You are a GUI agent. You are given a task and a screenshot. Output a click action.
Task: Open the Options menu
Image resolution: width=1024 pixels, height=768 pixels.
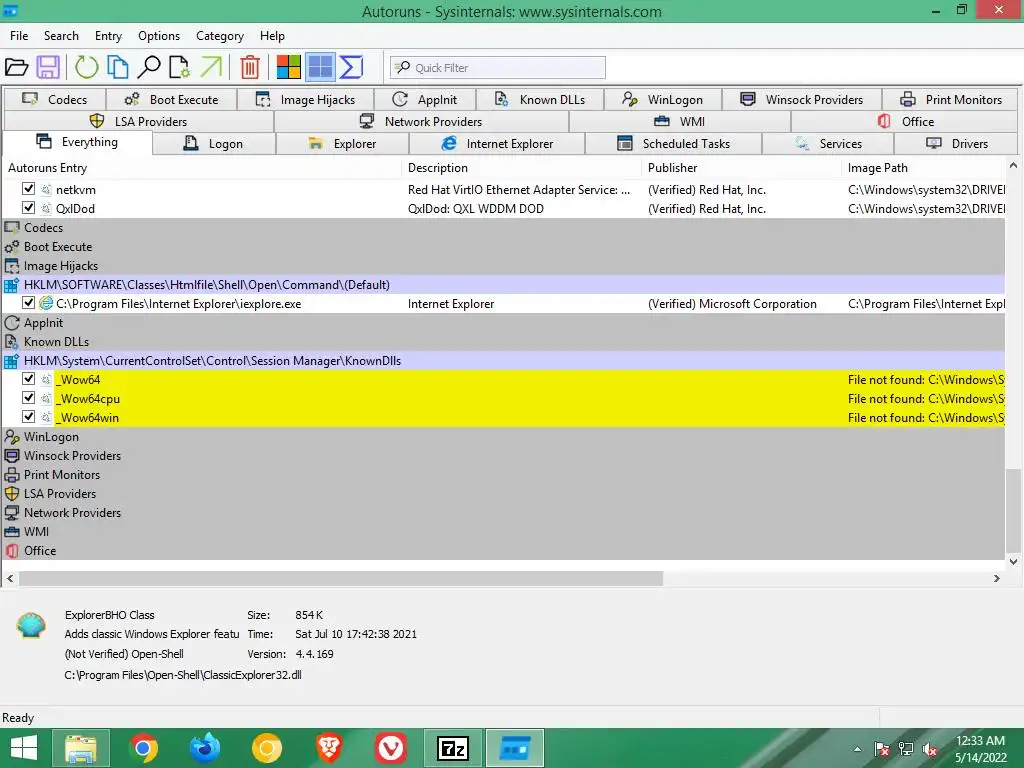coord(159,36)
